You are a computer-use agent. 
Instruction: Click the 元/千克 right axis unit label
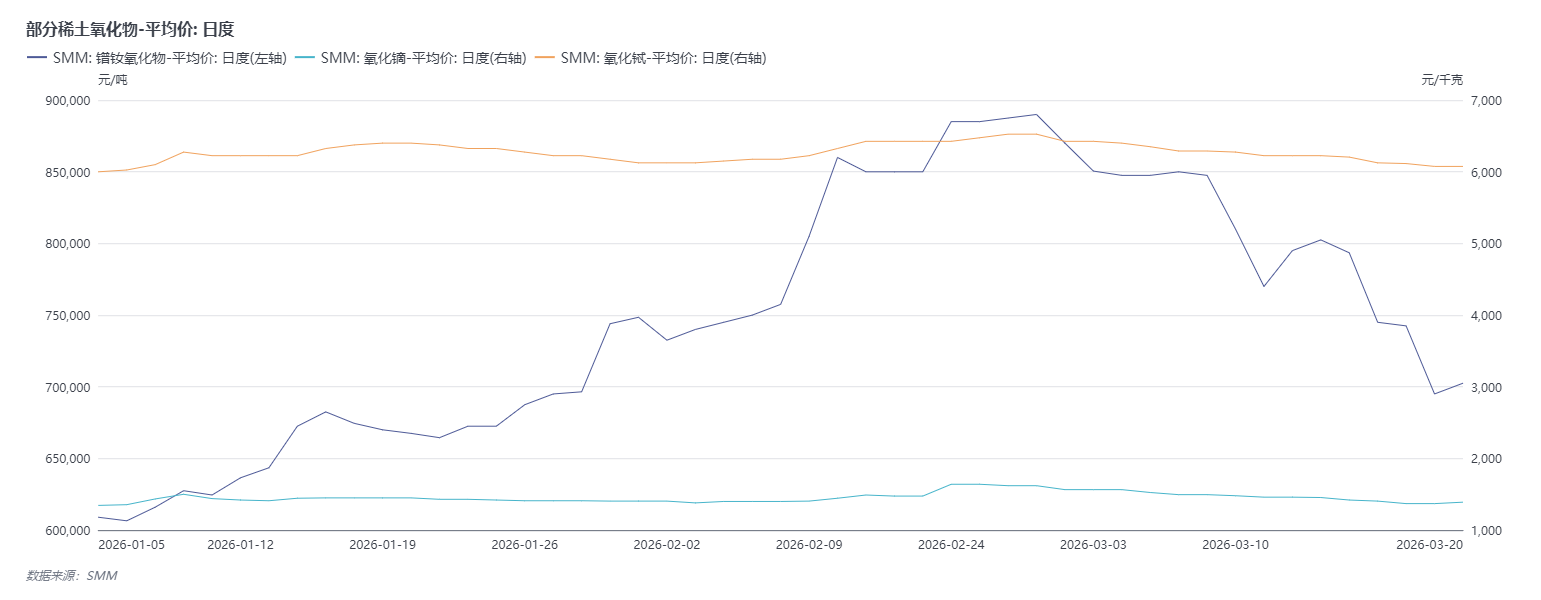(1442, 80)
